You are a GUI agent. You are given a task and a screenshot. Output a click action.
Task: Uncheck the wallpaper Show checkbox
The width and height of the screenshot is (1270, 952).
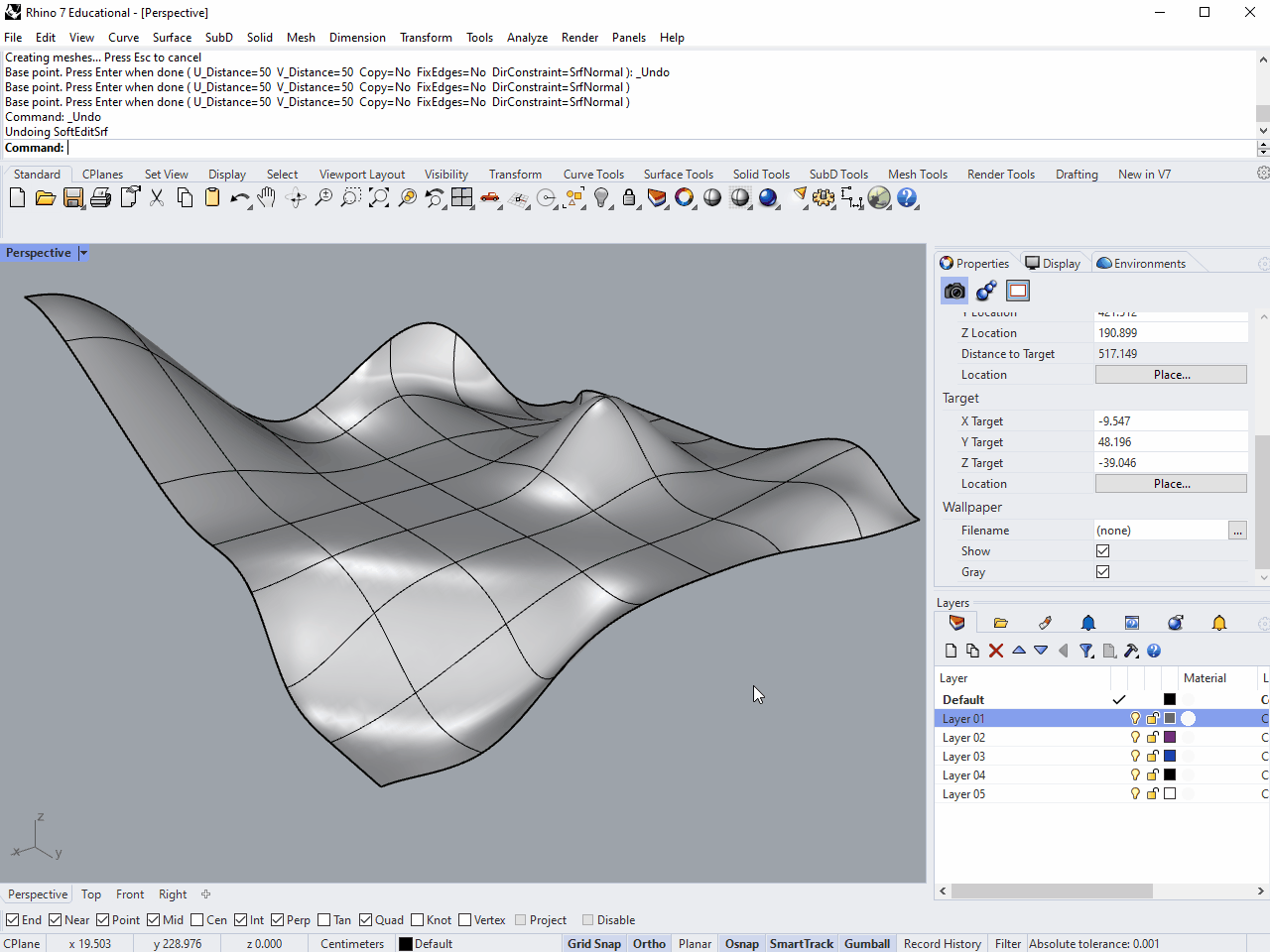[1102, 551]
